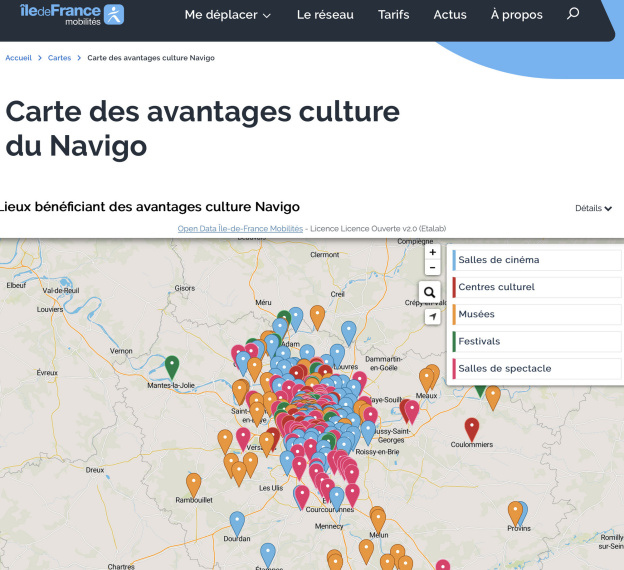
Task: Toggle the Festivals layer
Action: point(537,341)
